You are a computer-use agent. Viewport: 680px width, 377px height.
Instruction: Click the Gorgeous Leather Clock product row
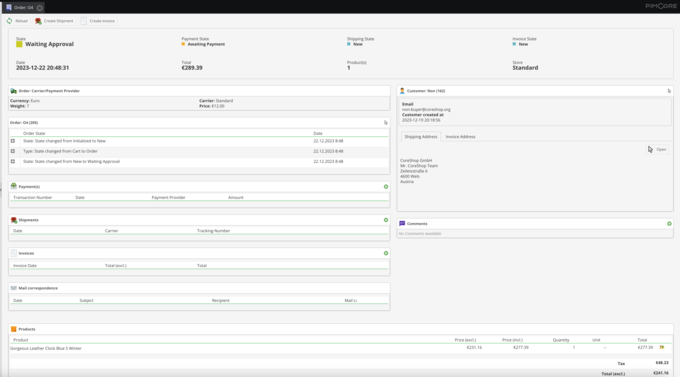tap(340, 348)
